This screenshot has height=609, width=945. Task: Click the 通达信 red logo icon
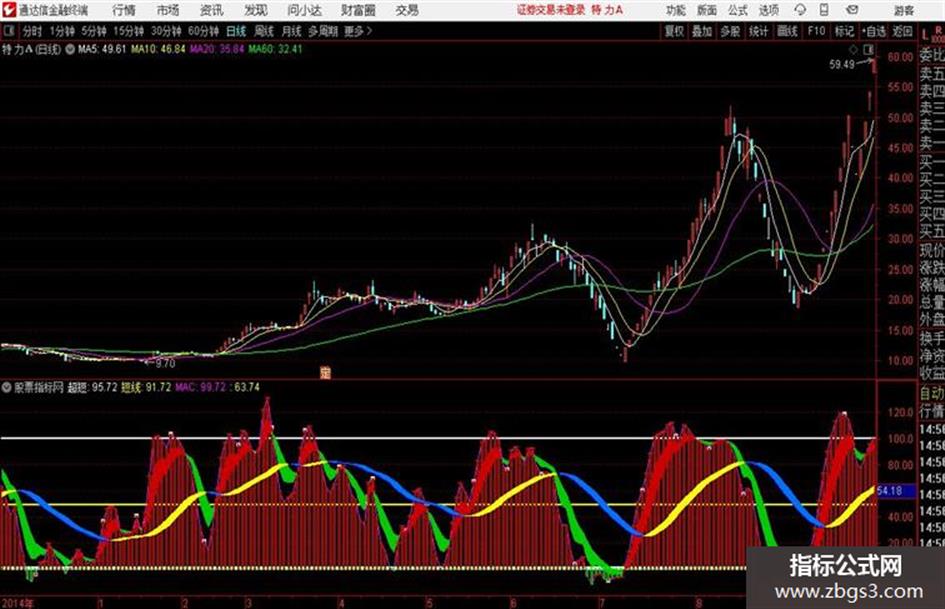9,10
